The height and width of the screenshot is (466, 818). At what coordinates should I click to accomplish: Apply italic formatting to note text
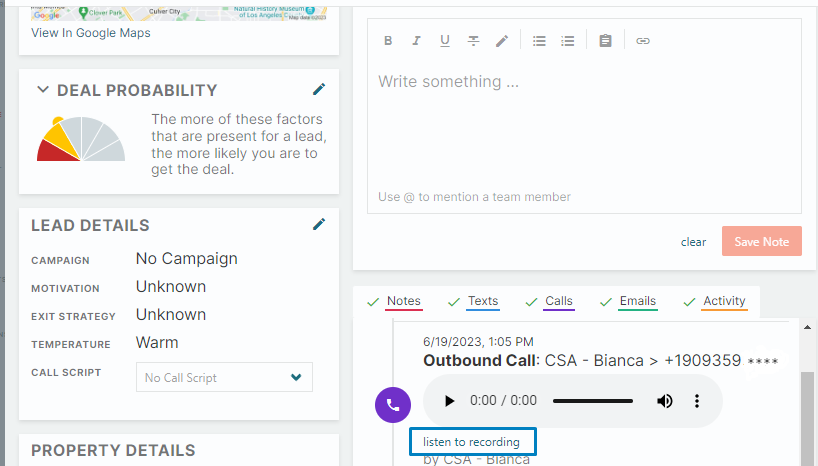[417, 41]
